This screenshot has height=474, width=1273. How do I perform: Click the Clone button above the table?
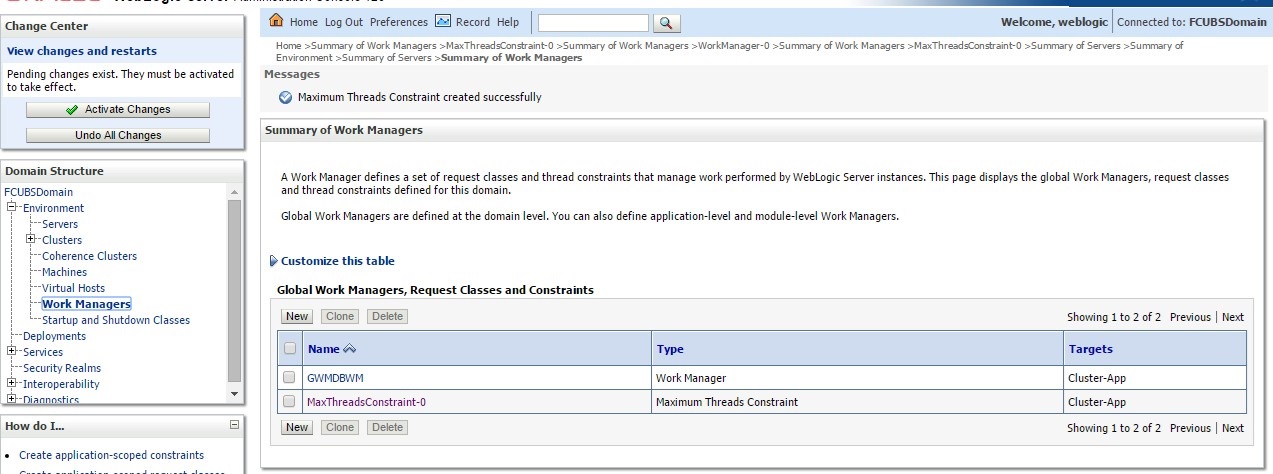[x=340, y=316]
